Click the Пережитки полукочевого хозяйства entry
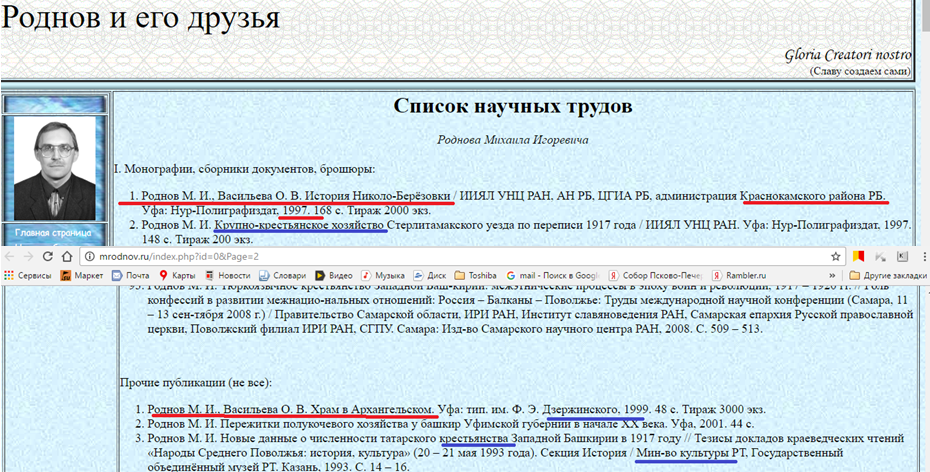Screen dimensions: 930x472 click(451, 424)
